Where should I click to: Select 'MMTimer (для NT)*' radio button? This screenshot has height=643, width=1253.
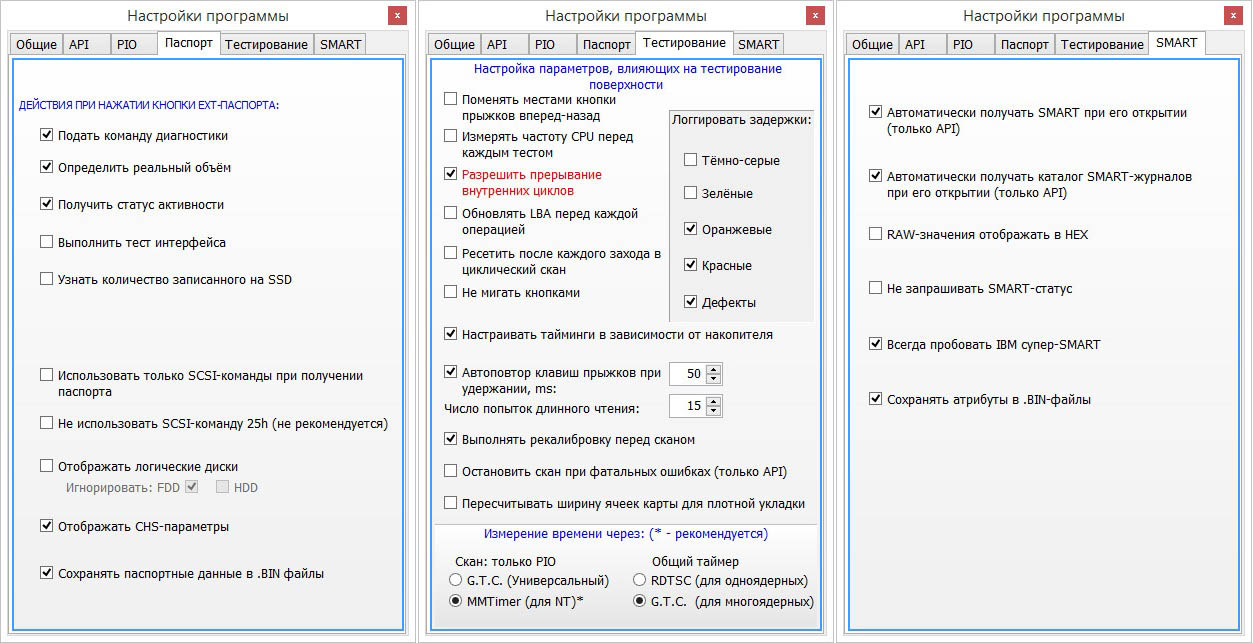pyautogui.click(x=456, y=601)
